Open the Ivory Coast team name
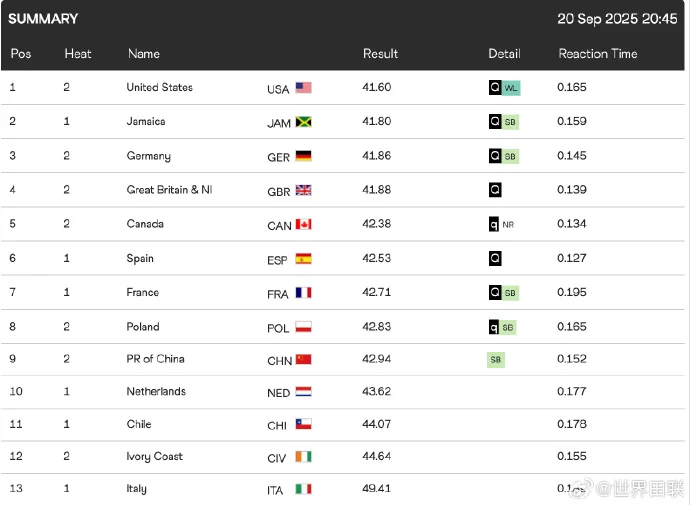This screenshot has width=690, height=505. (x=154, y=456)
